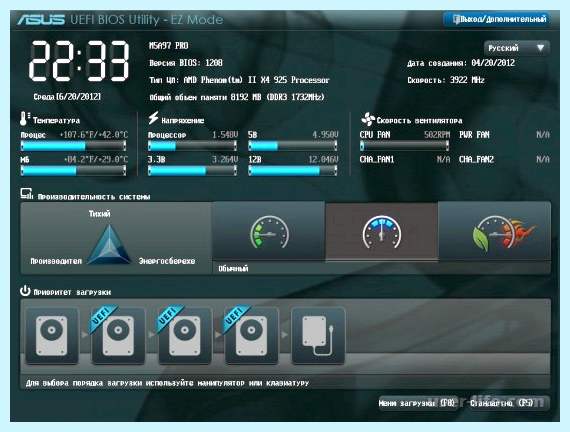Click the 3.3B voltage bar
570x432 pixels.
point(193,171)
